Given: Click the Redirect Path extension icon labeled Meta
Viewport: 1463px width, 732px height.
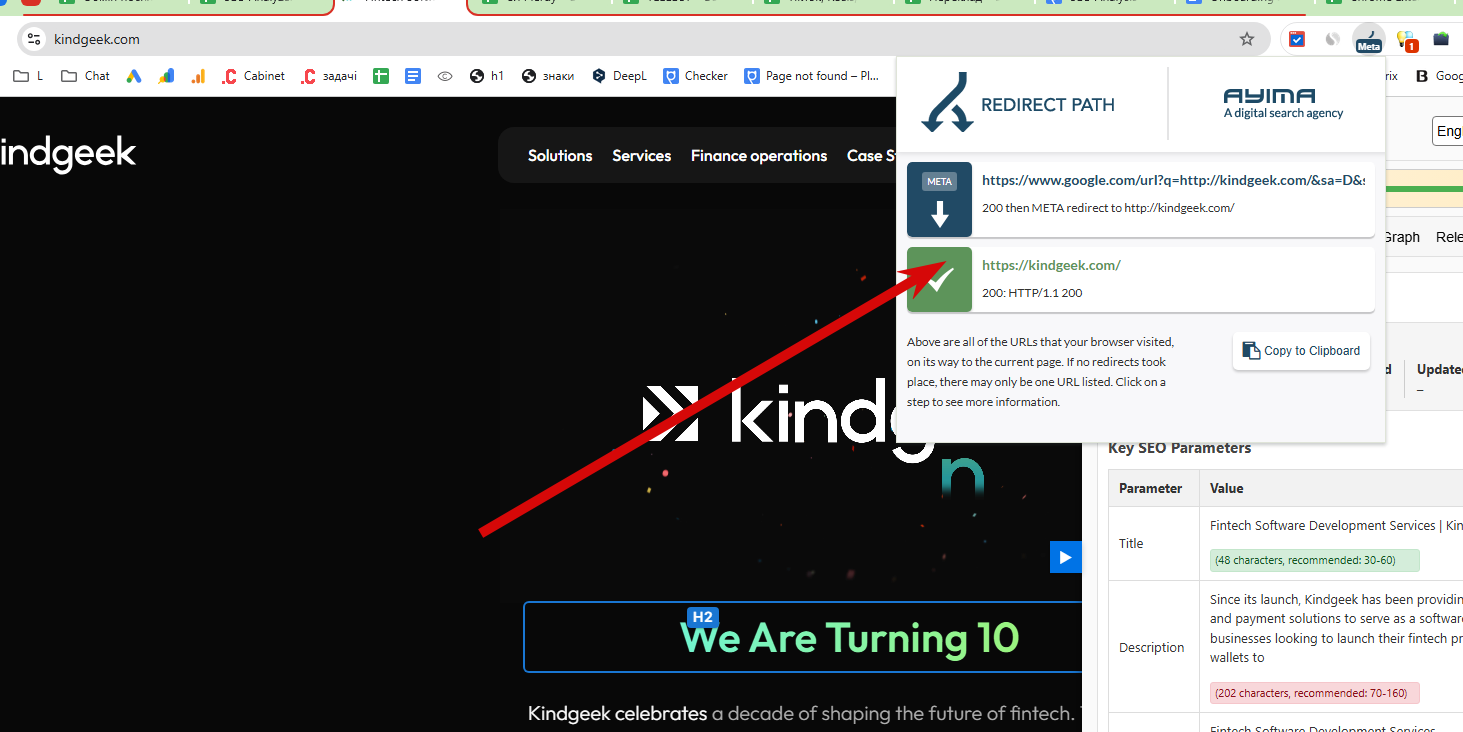Looking at the screenshot, I should [1368, 39].
